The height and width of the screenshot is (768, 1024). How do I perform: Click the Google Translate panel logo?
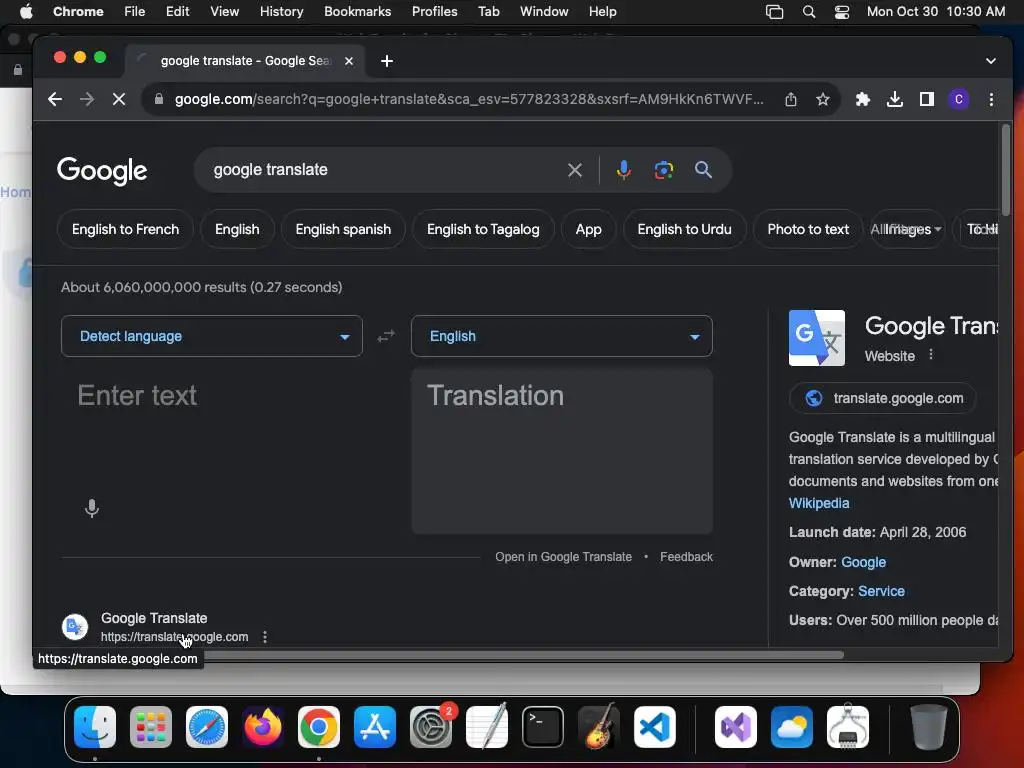[816, 338]
